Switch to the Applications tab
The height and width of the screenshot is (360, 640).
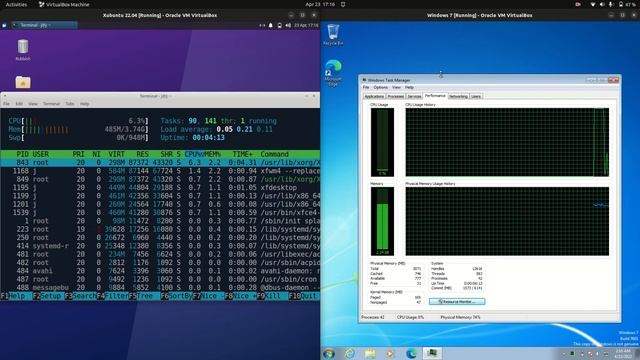click(x=374, y=96)
